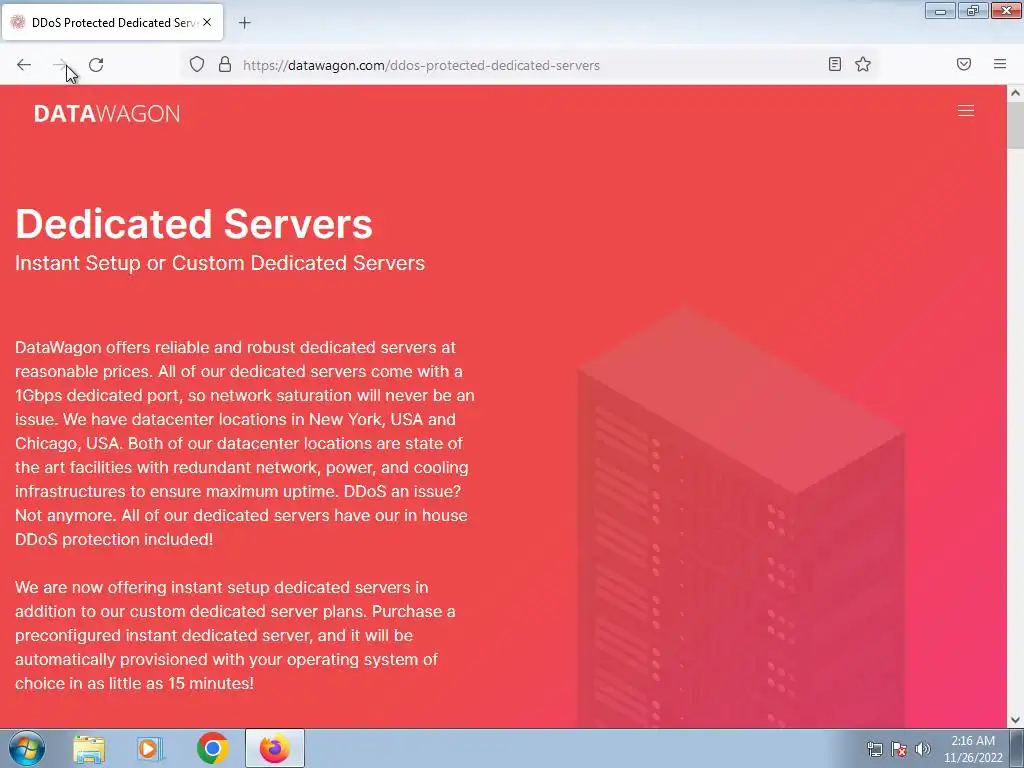Launch Windows Media Player from taskbar
Screen dimensions: 1024x768
150,748
